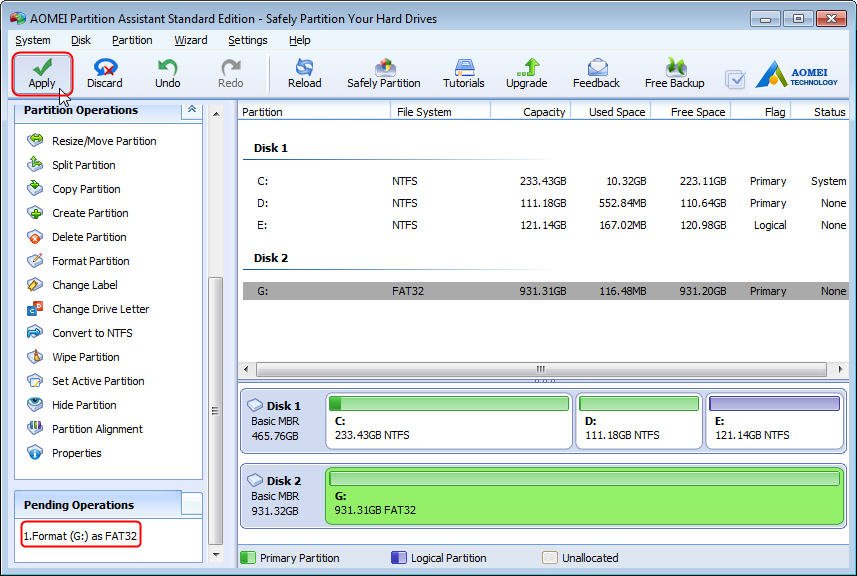Click the left panel vertical scrollbar thumb
The height and width of the screenshot is (576, 857).
[x=216, y=411]
